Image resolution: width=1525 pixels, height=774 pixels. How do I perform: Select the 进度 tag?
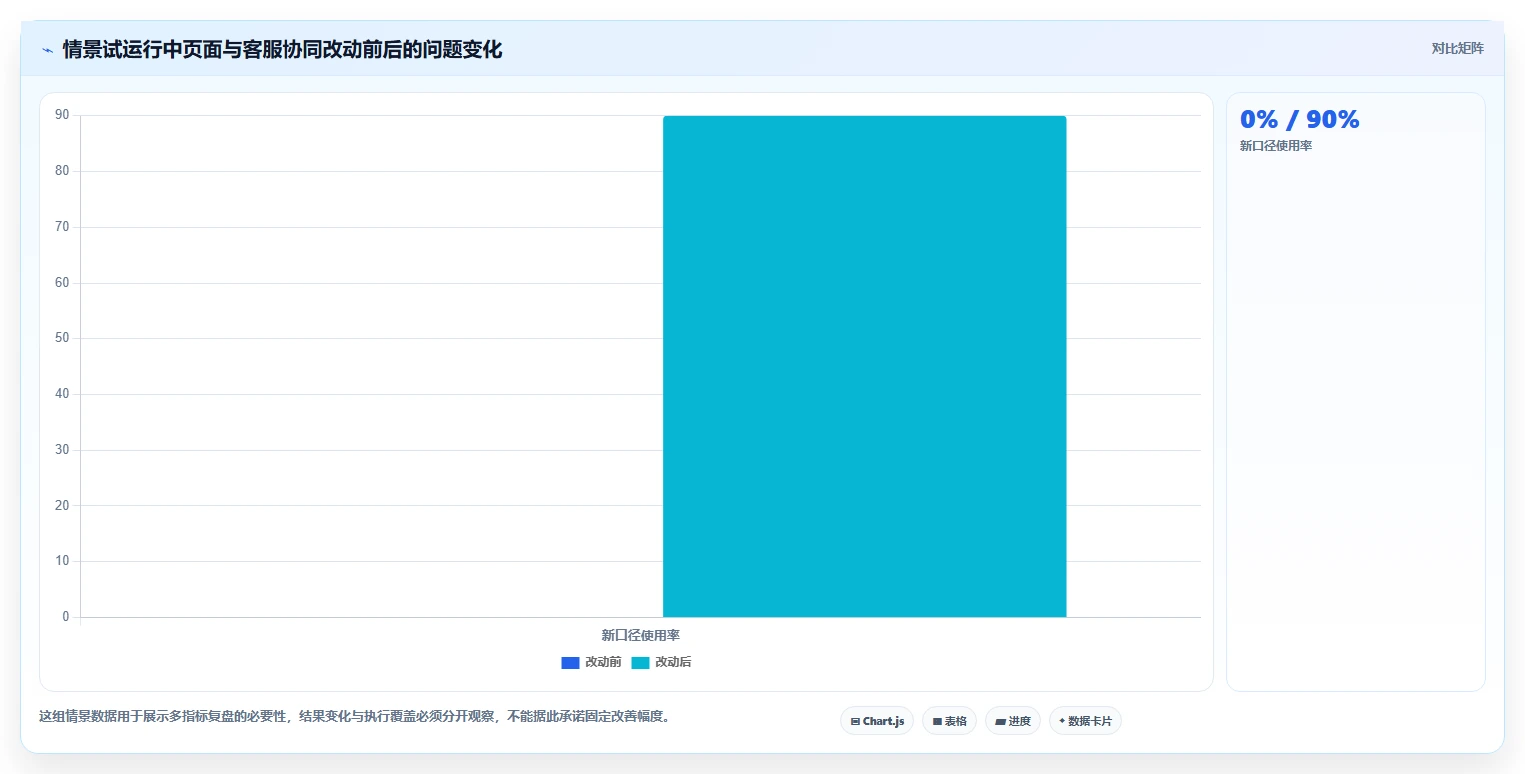click(1013, 721)
